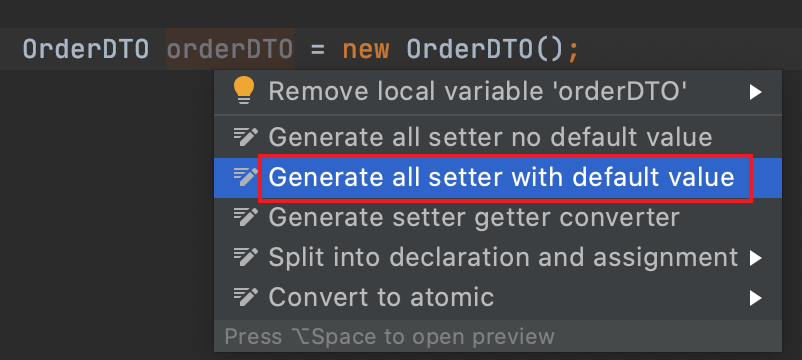802x360 pixels.
Task: Click the highlighted 'orderDTO' variable name
Action: tap(230, 50)
